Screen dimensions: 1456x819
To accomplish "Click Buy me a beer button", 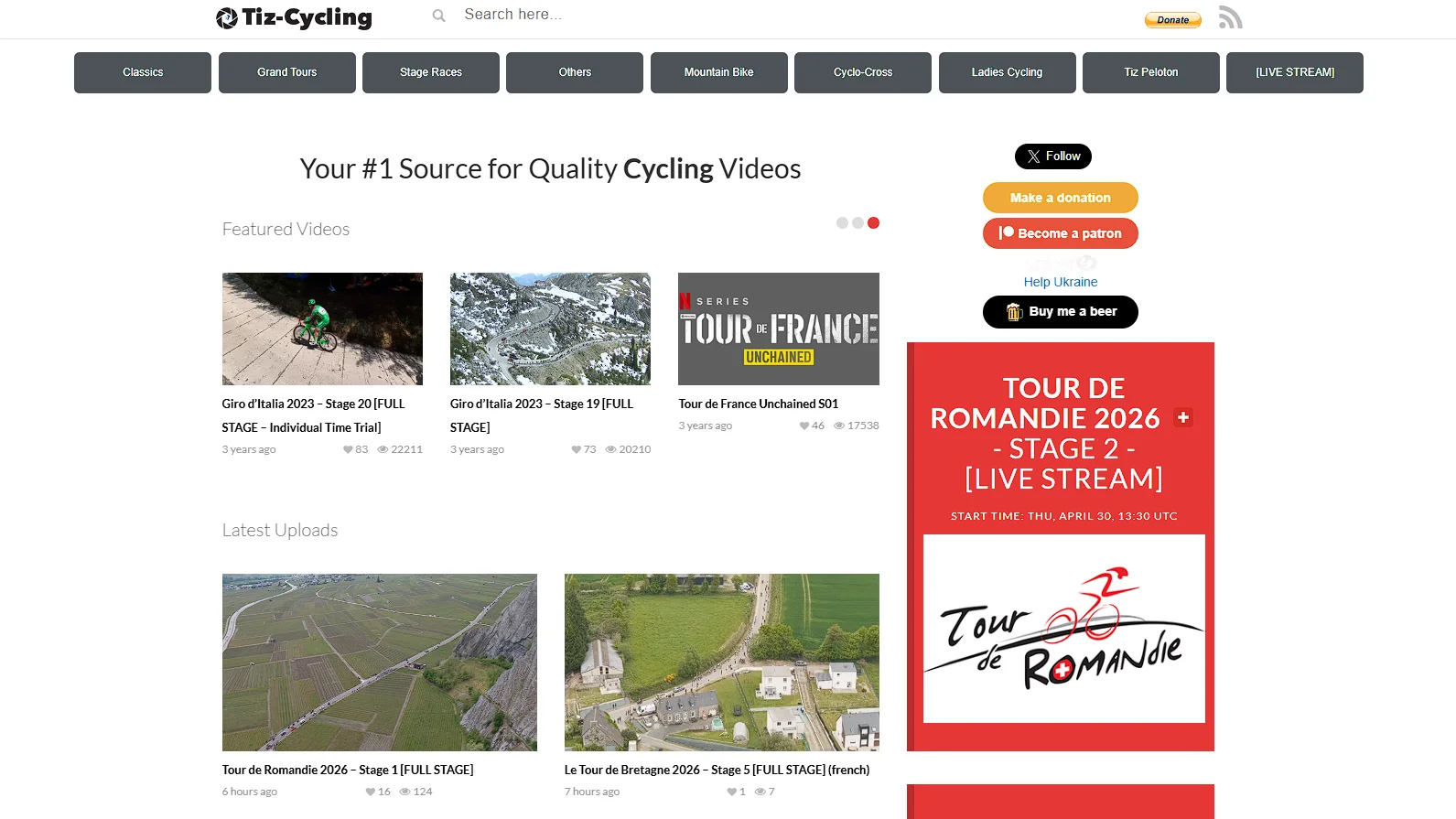I will 1061,312.
